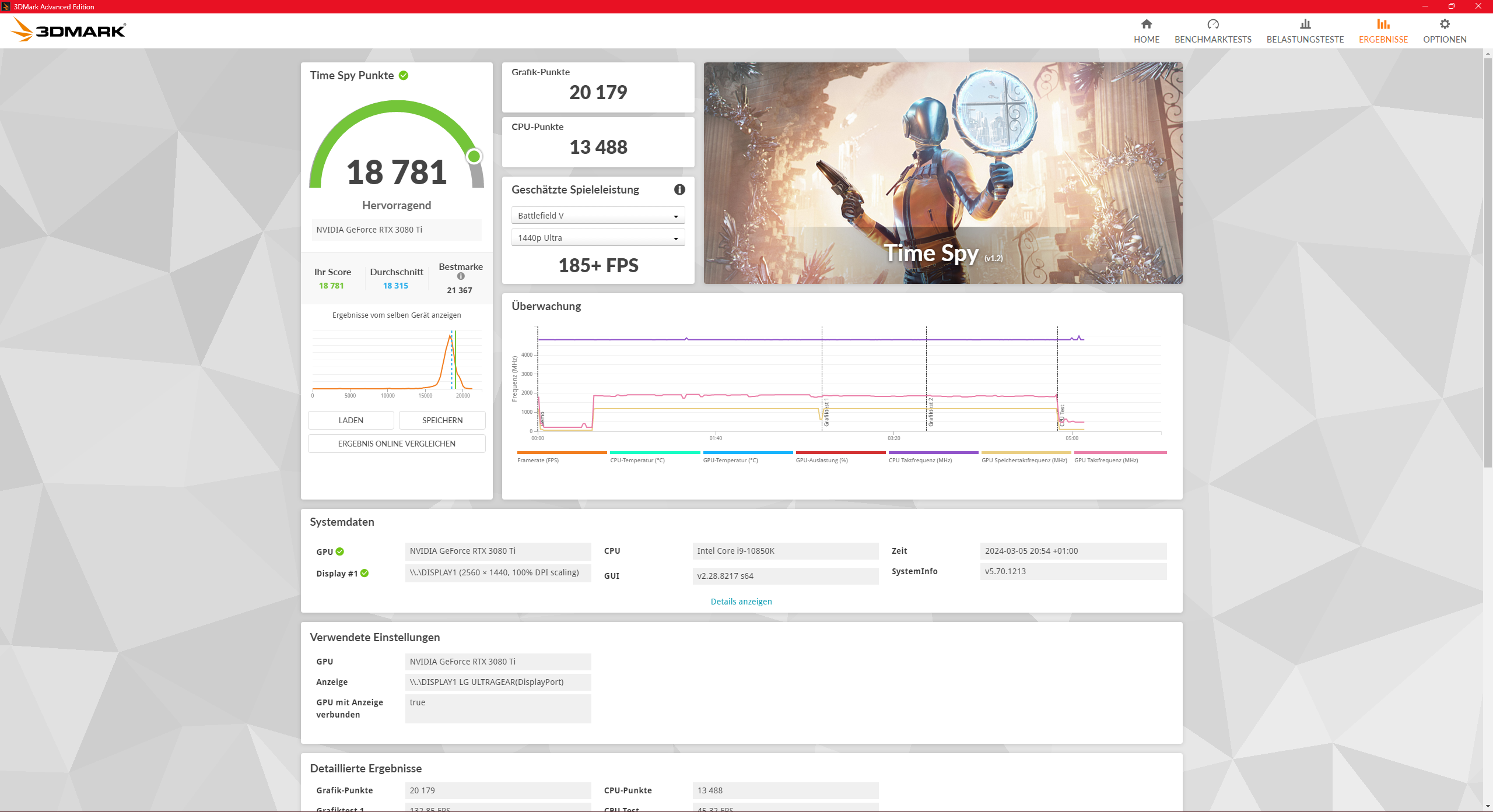Click green check icon next to GPU

(x=340, y=551)
